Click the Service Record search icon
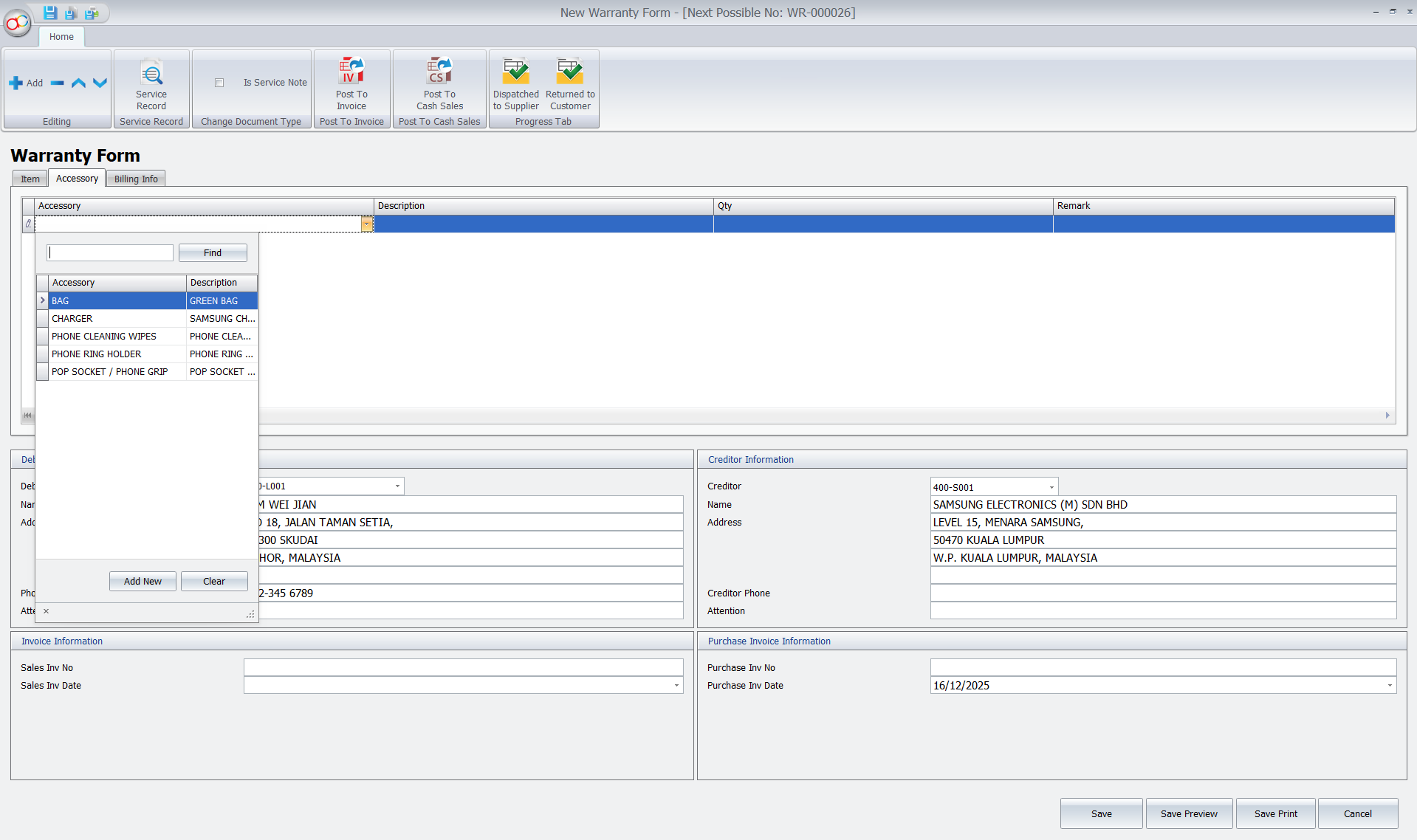 click(x=151, y=75)
